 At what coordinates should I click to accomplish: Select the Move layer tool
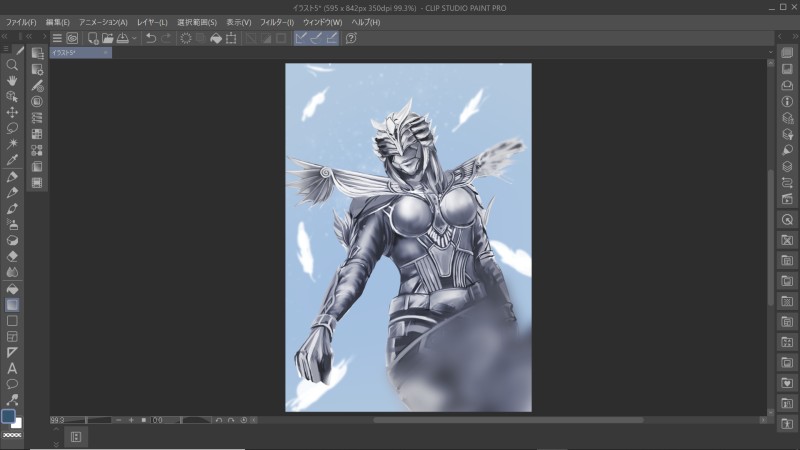12,112
